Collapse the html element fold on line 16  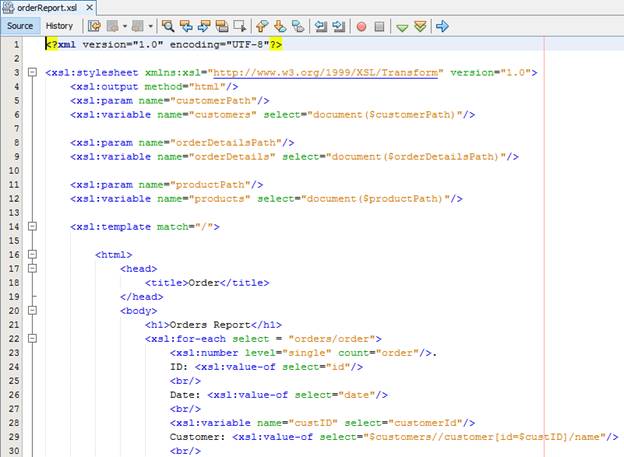pyautogui.click(x=33, y=254)
